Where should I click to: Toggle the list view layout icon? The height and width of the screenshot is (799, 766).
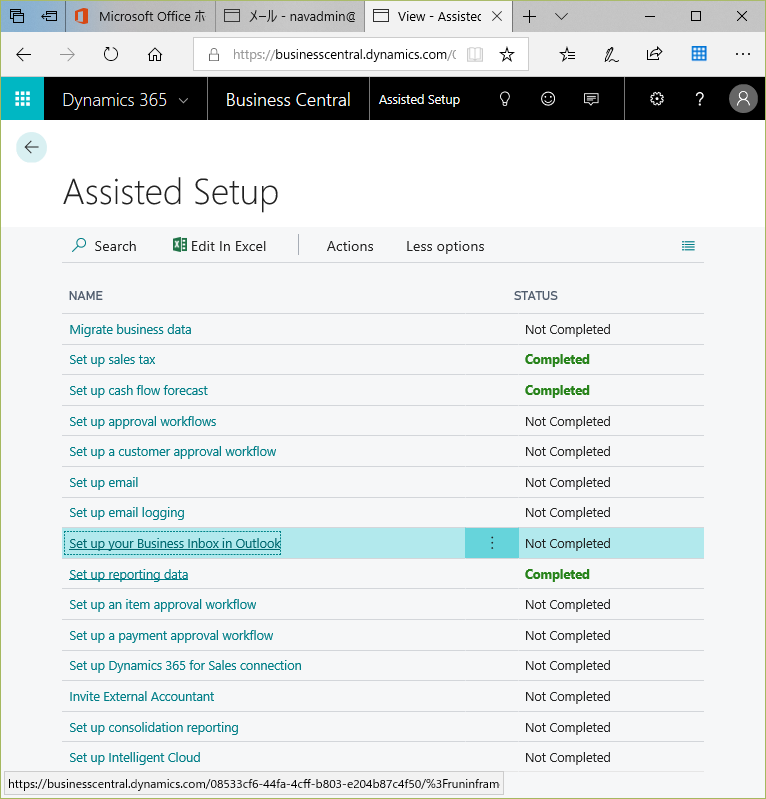point(688,246)
